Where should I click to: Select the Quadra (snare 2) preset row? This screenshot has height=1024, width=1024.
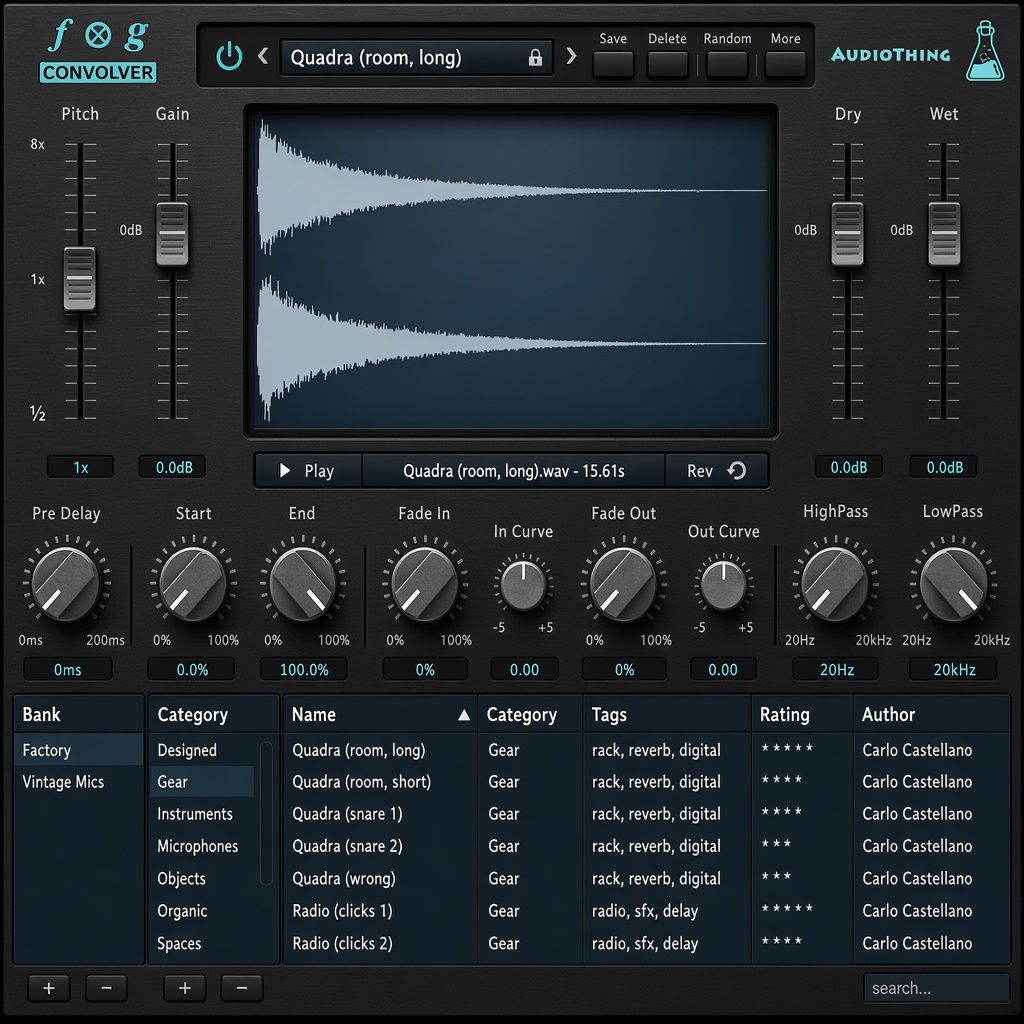647,846
